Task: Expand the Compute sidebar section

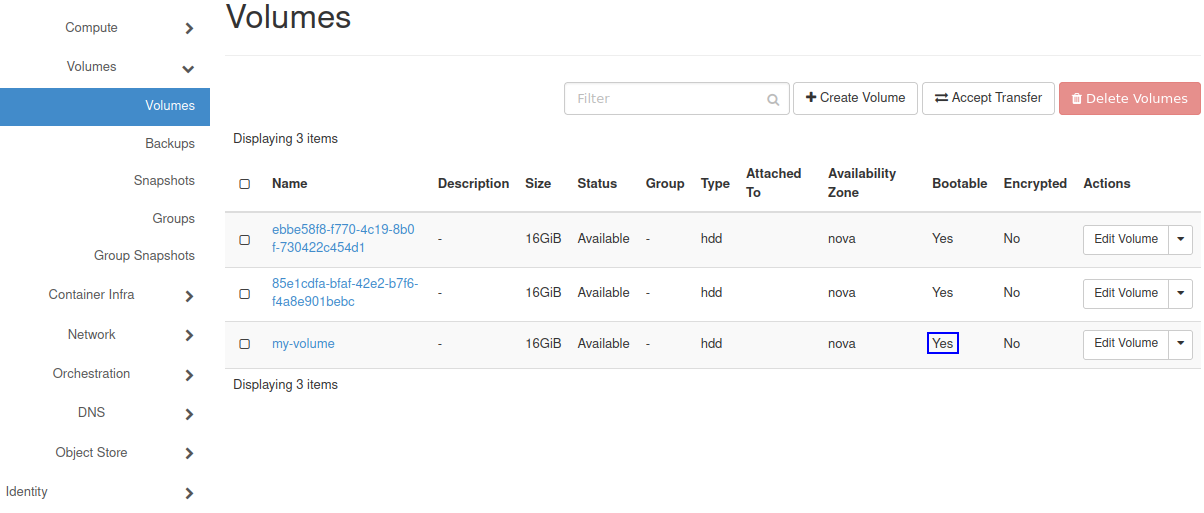Action: 189,29
